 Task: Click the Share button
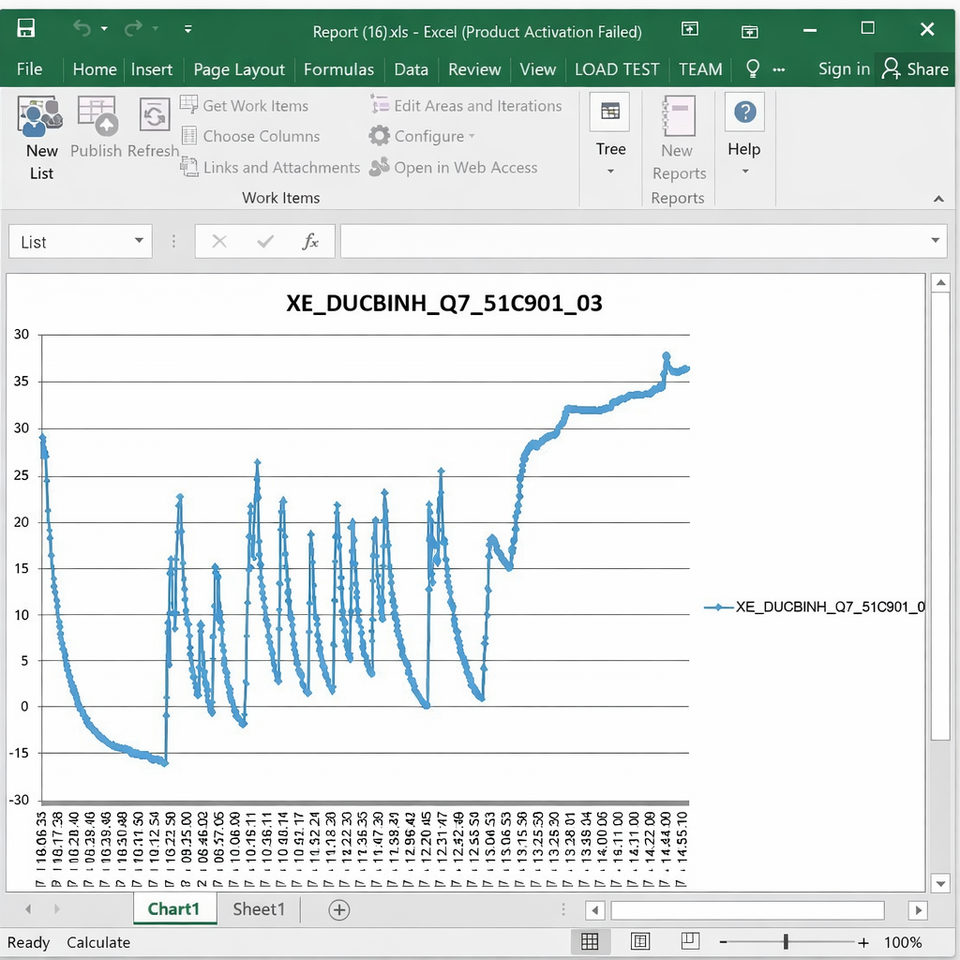915,69
